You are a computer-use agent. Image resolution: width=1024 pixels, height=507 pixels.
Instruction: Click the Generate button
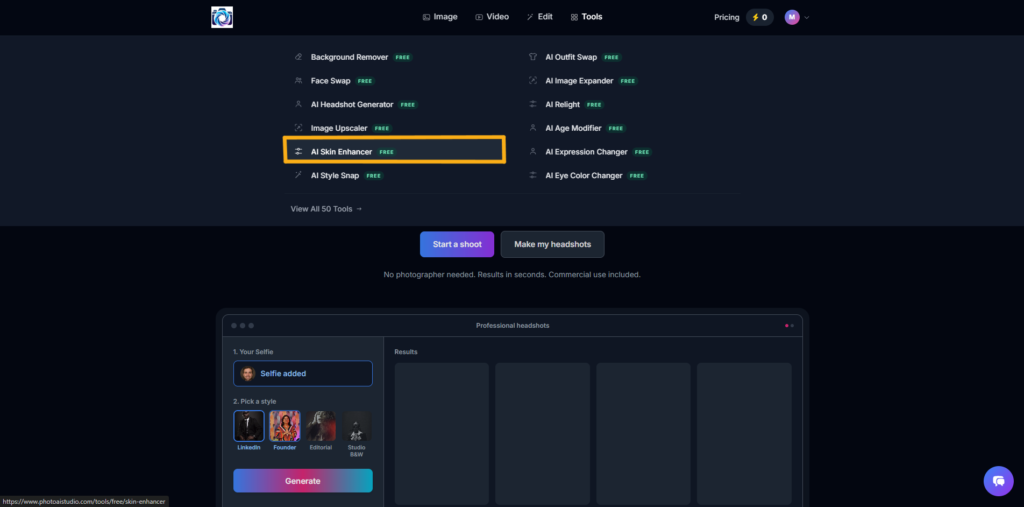coord(303,481)
